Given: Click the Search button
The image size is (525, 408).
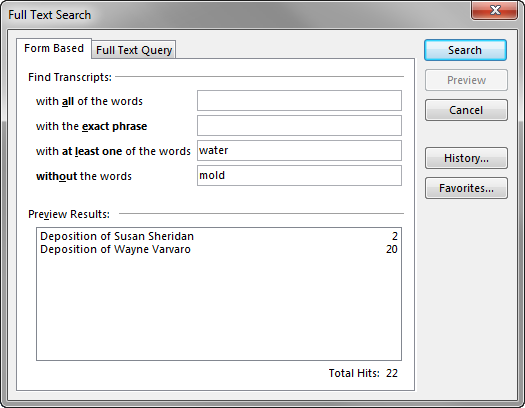Looking at the screenshot, I should click(465, 50).
